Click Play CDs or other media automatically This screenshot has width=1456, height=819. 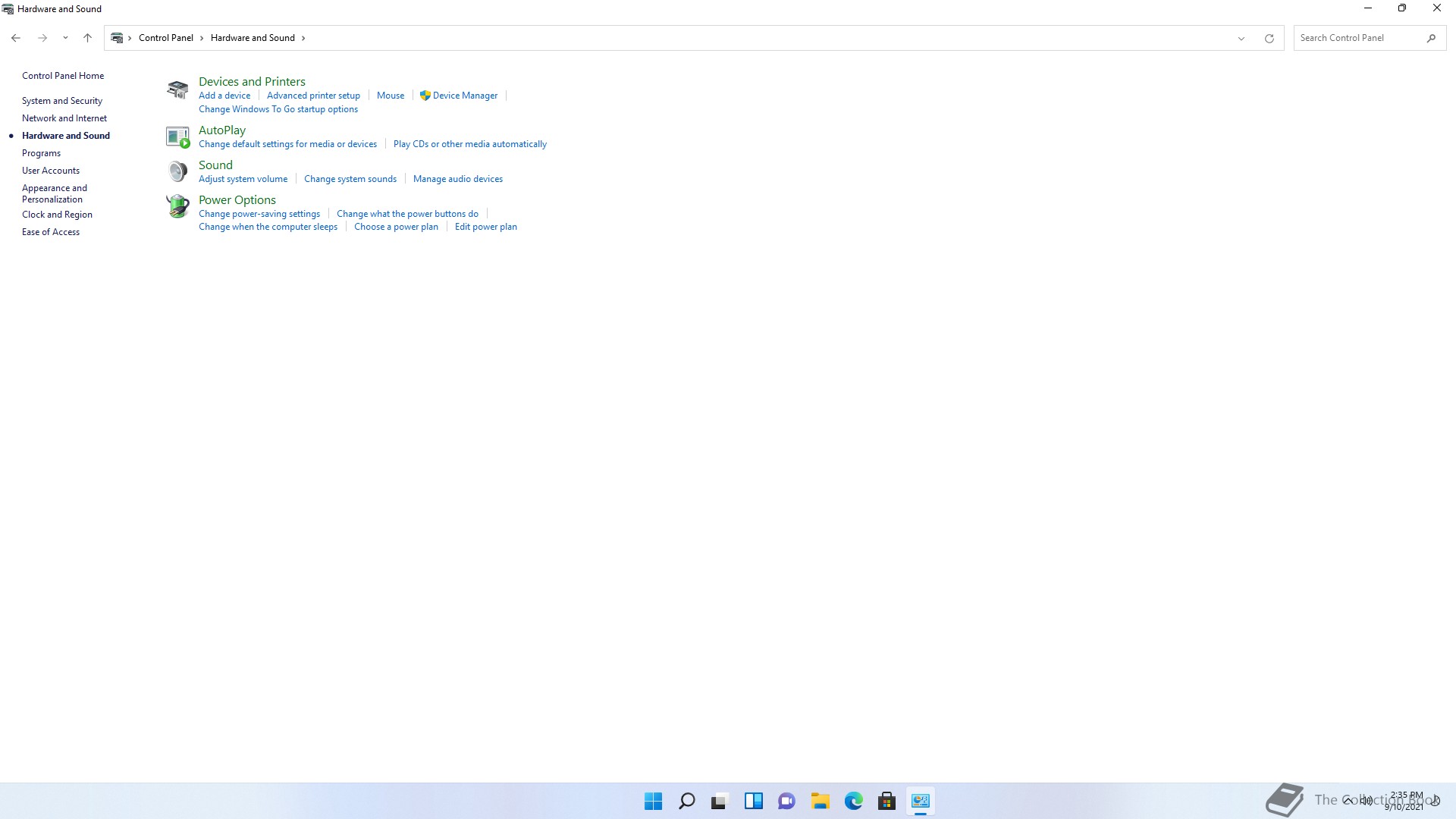click(470, 144)
